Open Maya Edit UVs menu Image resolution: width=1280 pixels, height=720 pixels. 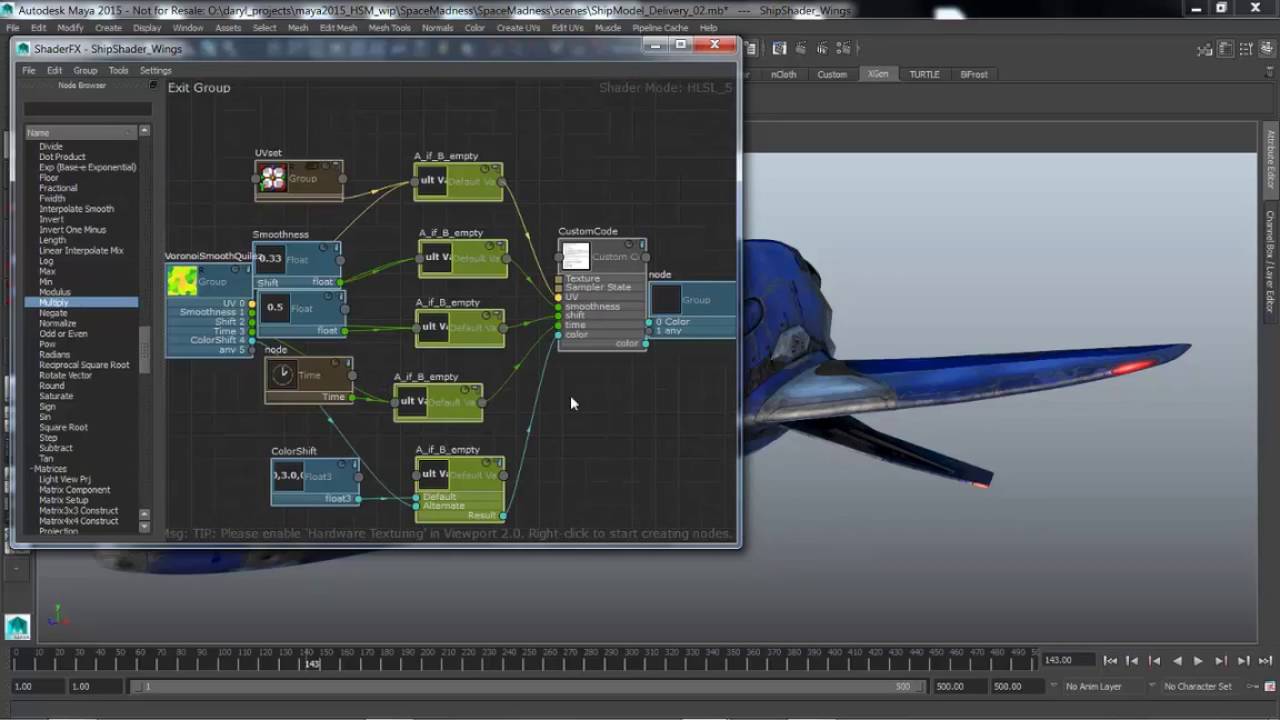coord(567,28)
